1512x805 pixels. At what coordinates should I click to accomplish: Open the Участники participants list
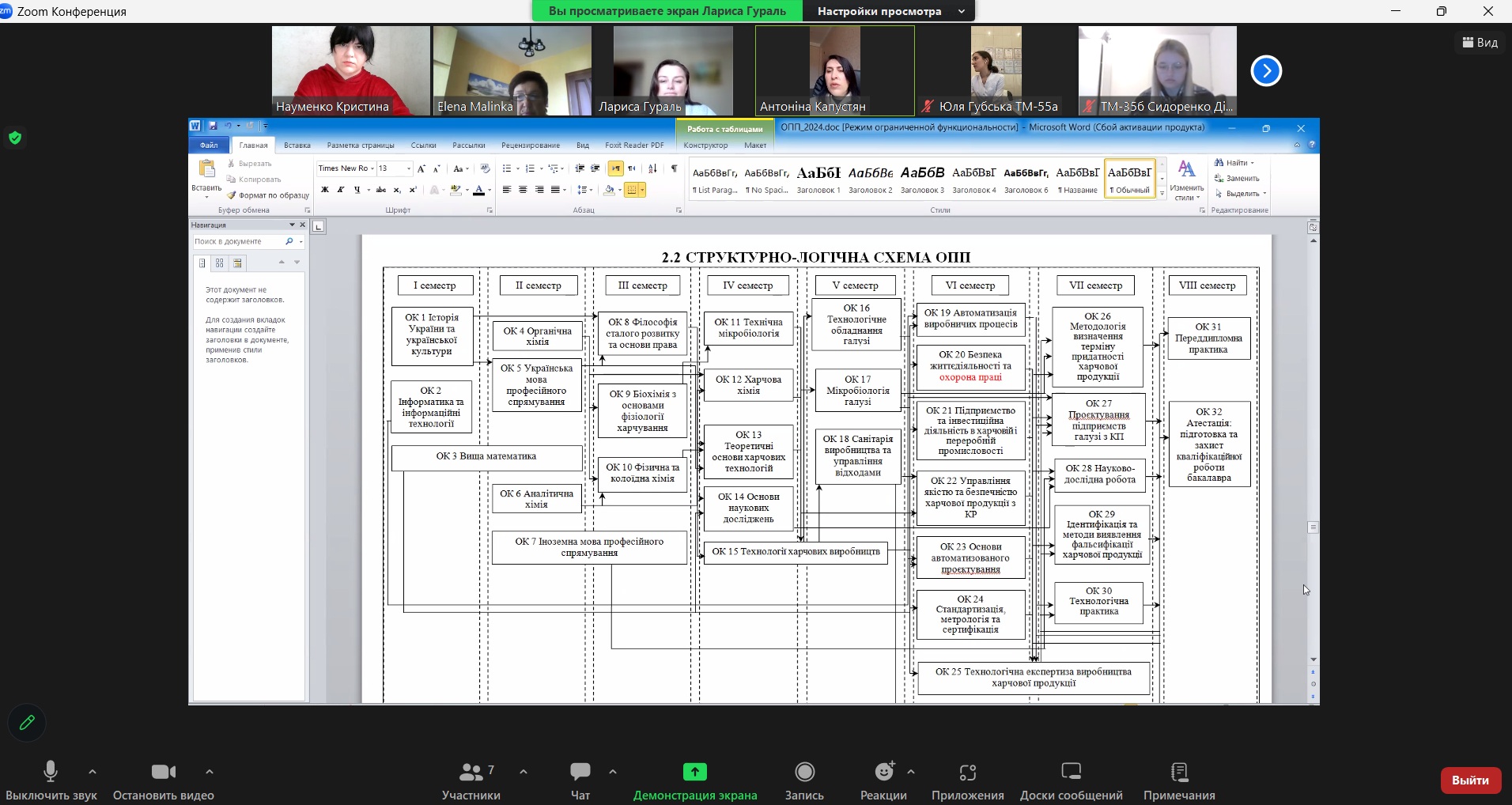tap(472, 773)
